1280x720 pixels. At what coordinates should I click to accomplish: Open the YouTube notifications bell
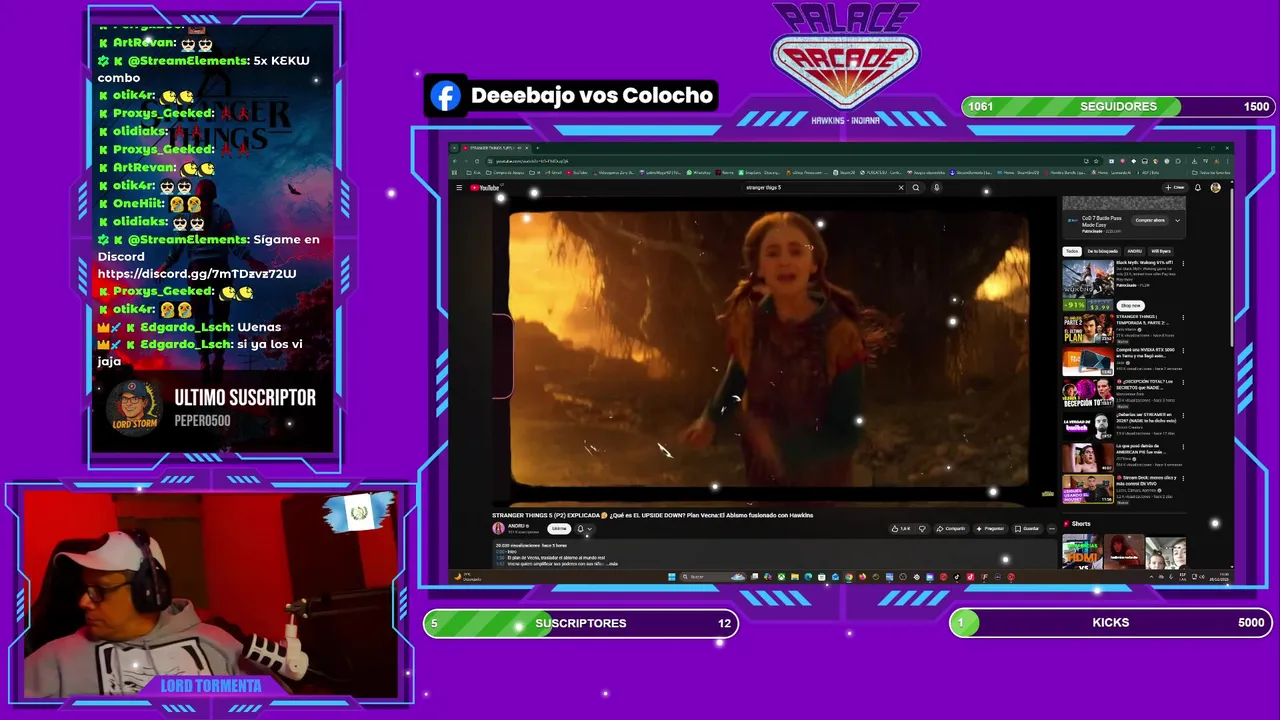[1198, 187]
